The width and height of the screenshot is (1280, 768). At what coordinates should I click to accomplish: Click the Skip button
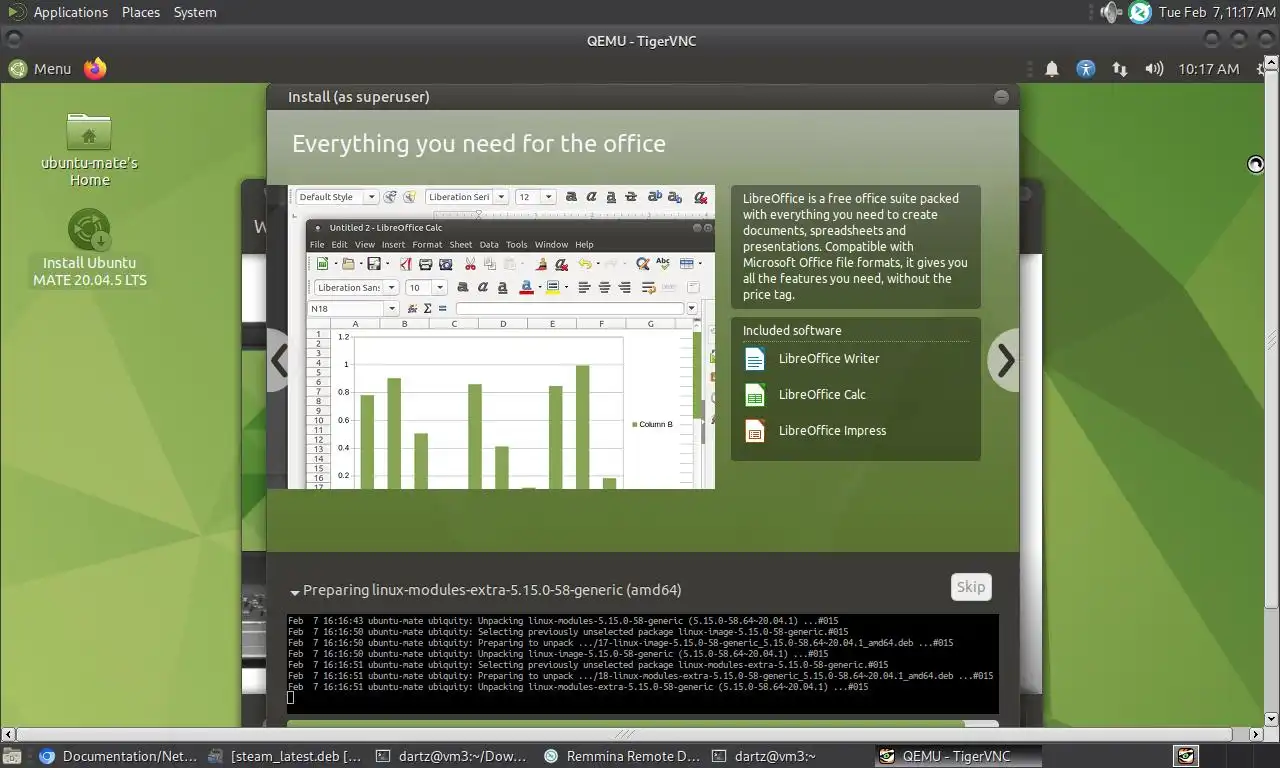pos(971,587)
